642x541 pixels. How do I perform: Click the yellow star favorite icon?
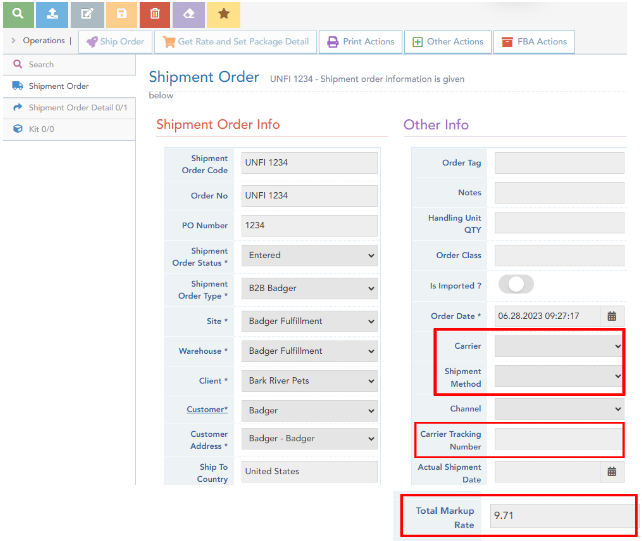click(224, 14)
